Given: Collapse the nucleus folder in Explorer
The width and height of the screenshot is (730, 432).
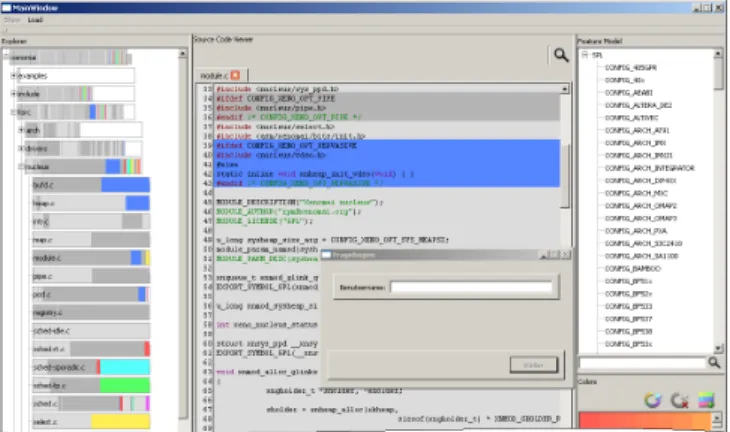Looking at the screenshot, I should tap(21, 166).
